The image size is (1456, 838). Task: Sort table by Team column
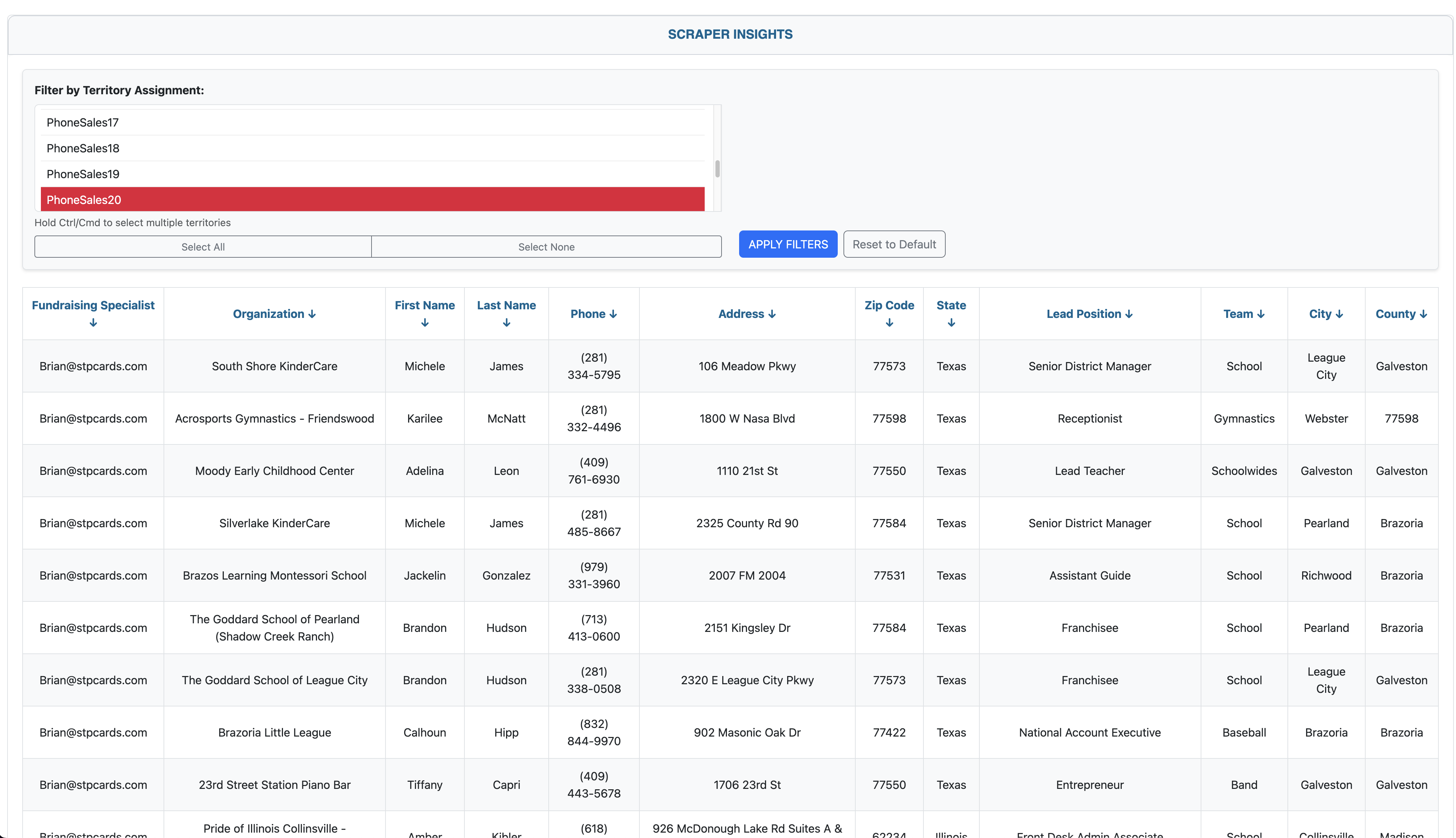pos(1243,314)
